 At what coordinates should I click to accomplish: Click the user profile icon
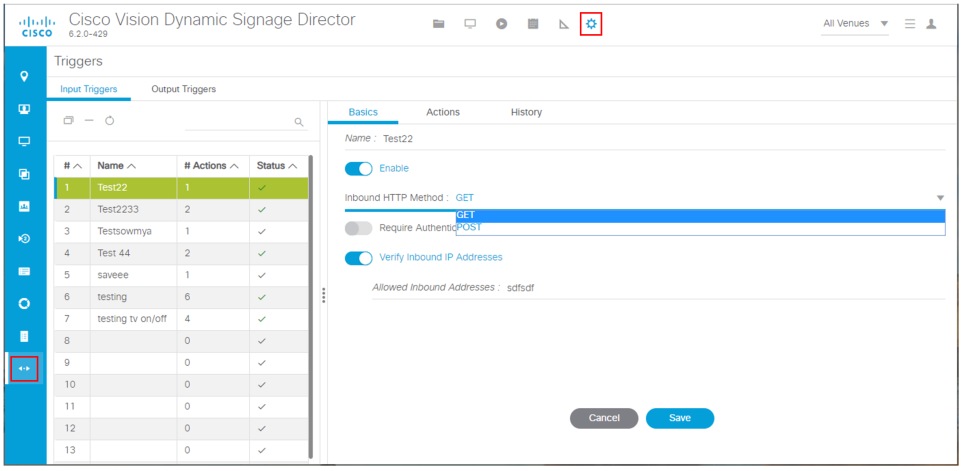(932, 23)
